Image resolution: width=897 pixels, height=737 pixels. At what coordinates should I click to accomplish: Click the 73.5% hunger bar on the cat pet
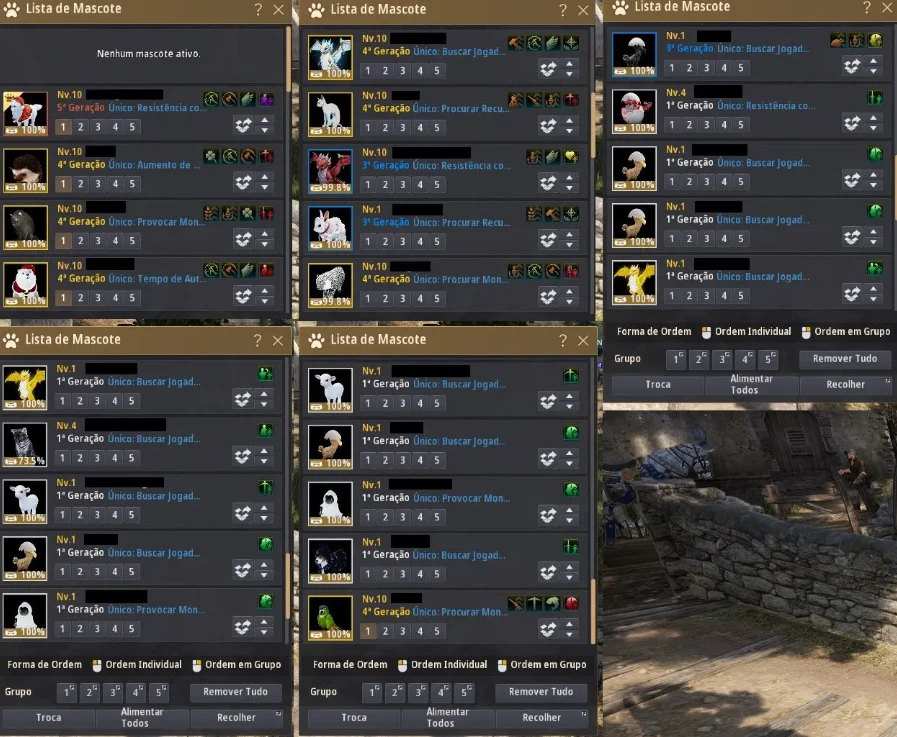tap(25, 461)
